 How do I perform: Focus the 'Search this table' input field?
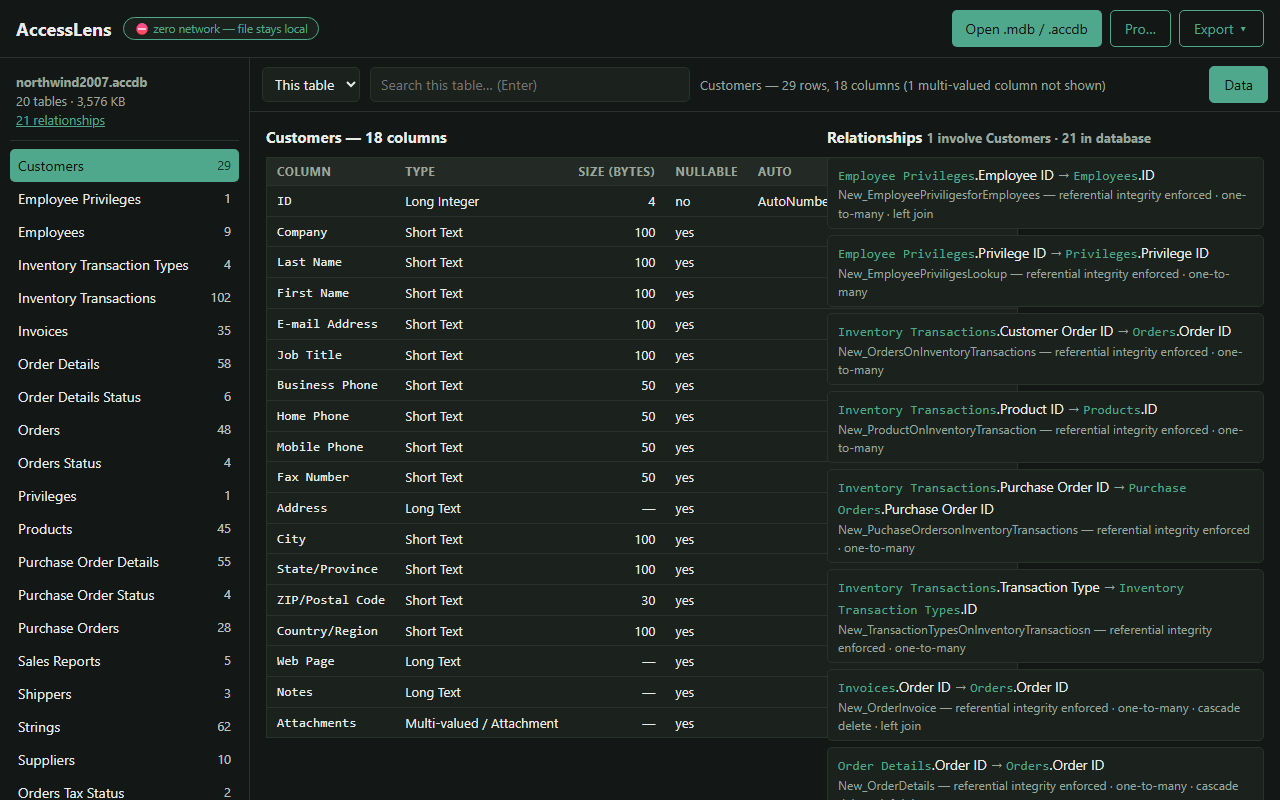(x=530, y=85)
